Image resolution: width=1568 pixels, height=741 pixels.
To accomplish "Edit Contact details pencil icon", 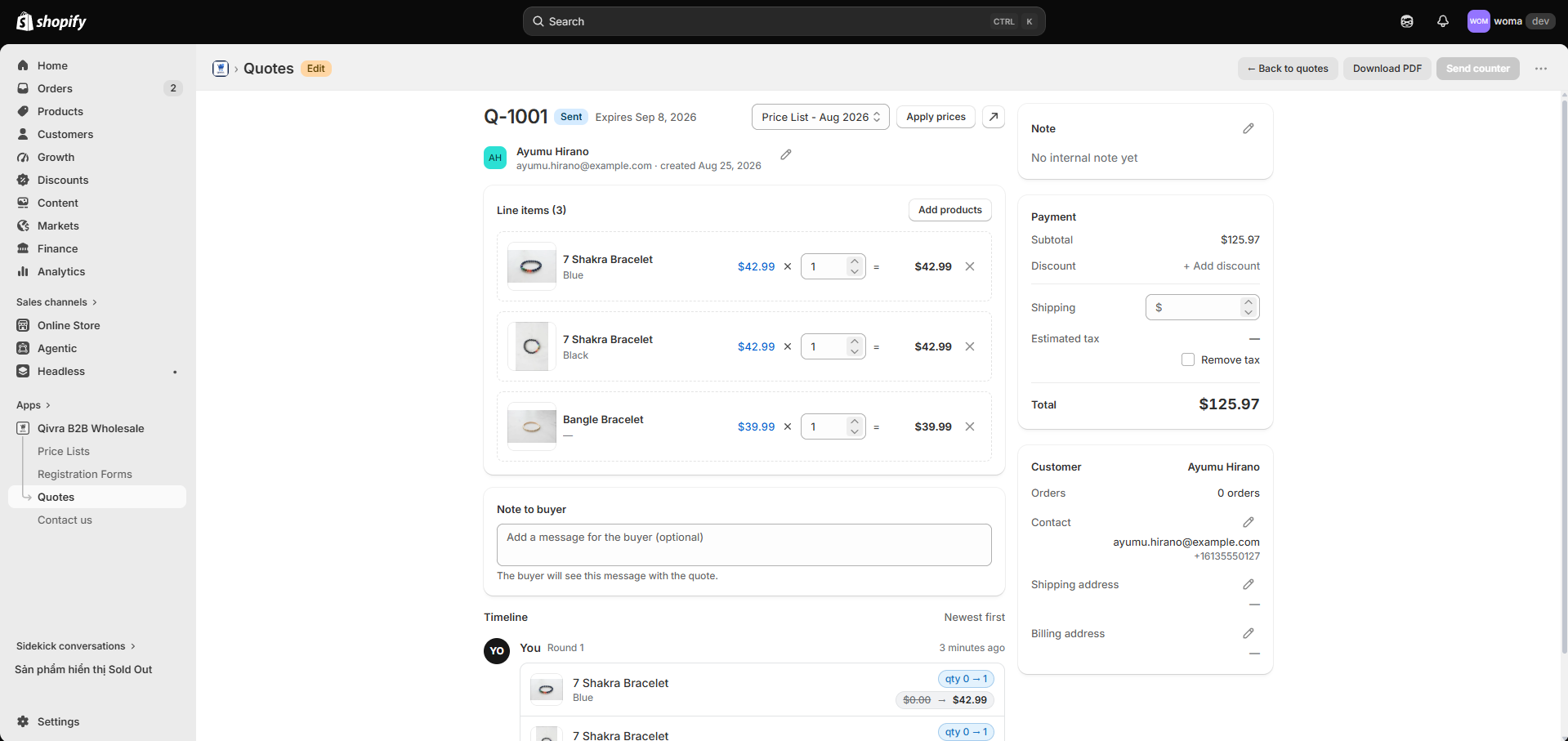I will pos(1249,522).
